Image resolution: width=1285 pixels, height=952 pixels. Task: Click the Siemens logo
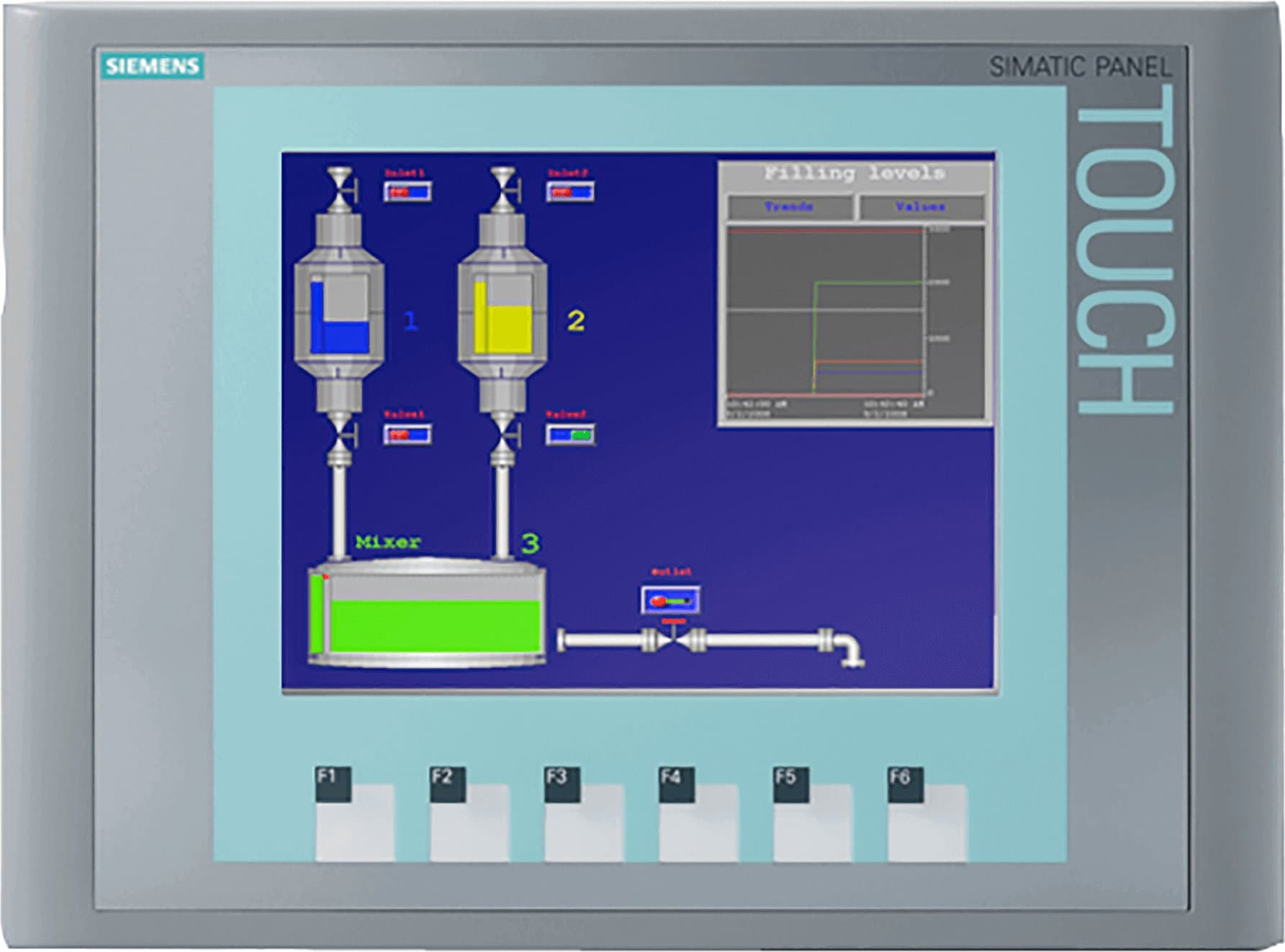click(152, 66)
